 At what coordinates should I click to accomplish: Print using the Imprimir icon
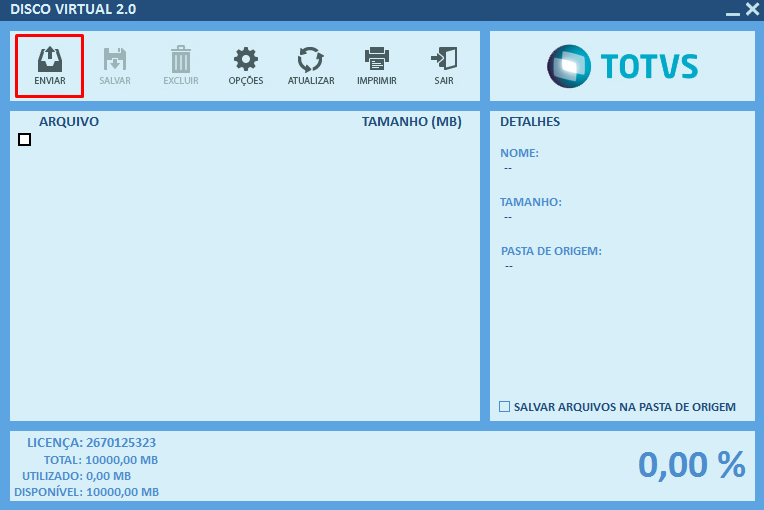pos(377,66)
